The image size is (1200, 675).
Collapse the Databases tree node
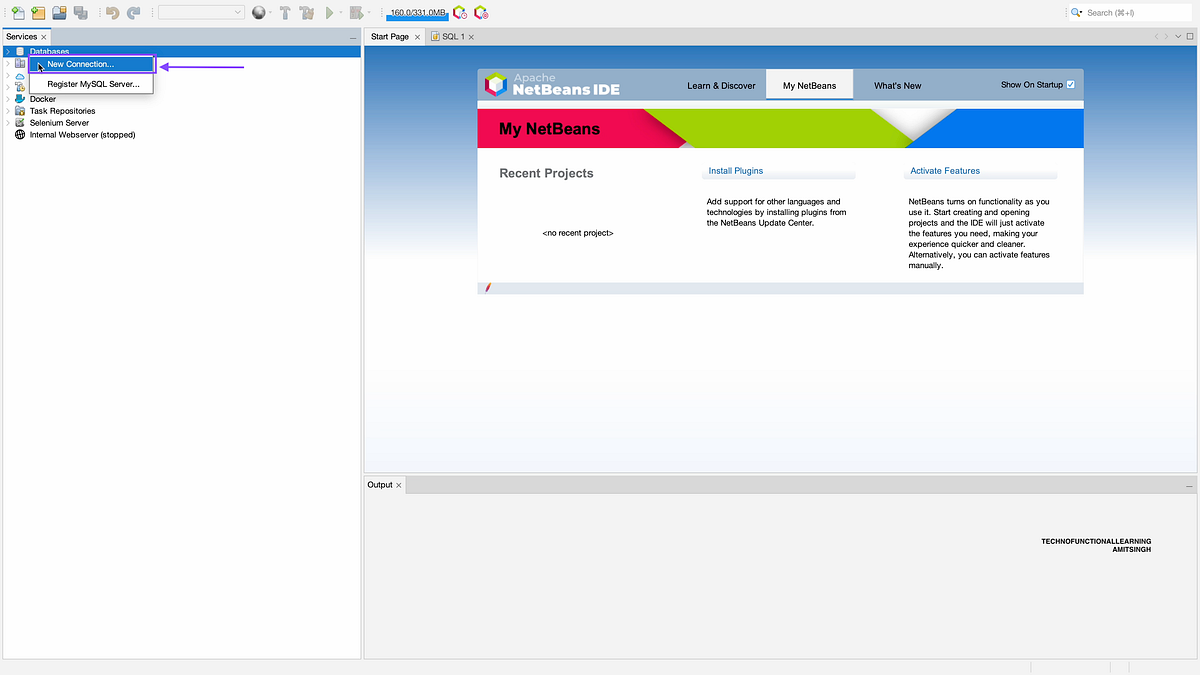pos(8,51)
